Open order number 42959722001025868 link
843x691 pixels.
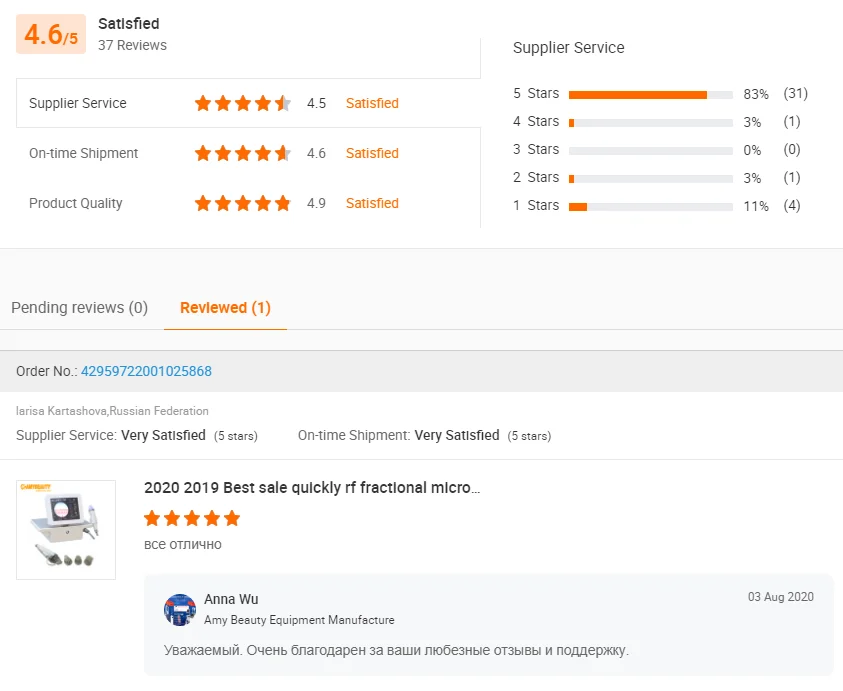(146, 371)
